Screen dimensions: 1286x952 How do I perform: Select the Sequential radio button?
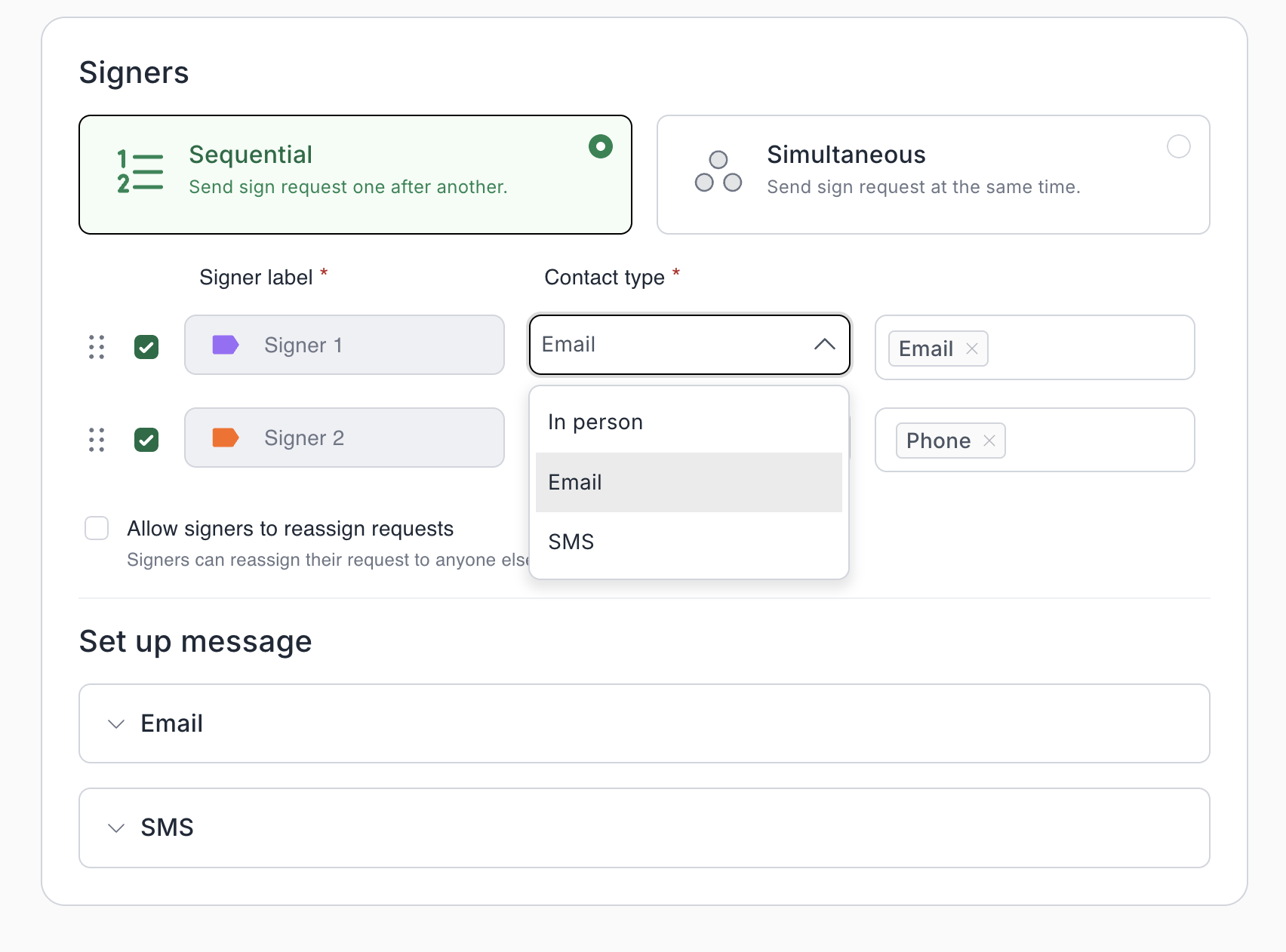click(601, 146)
